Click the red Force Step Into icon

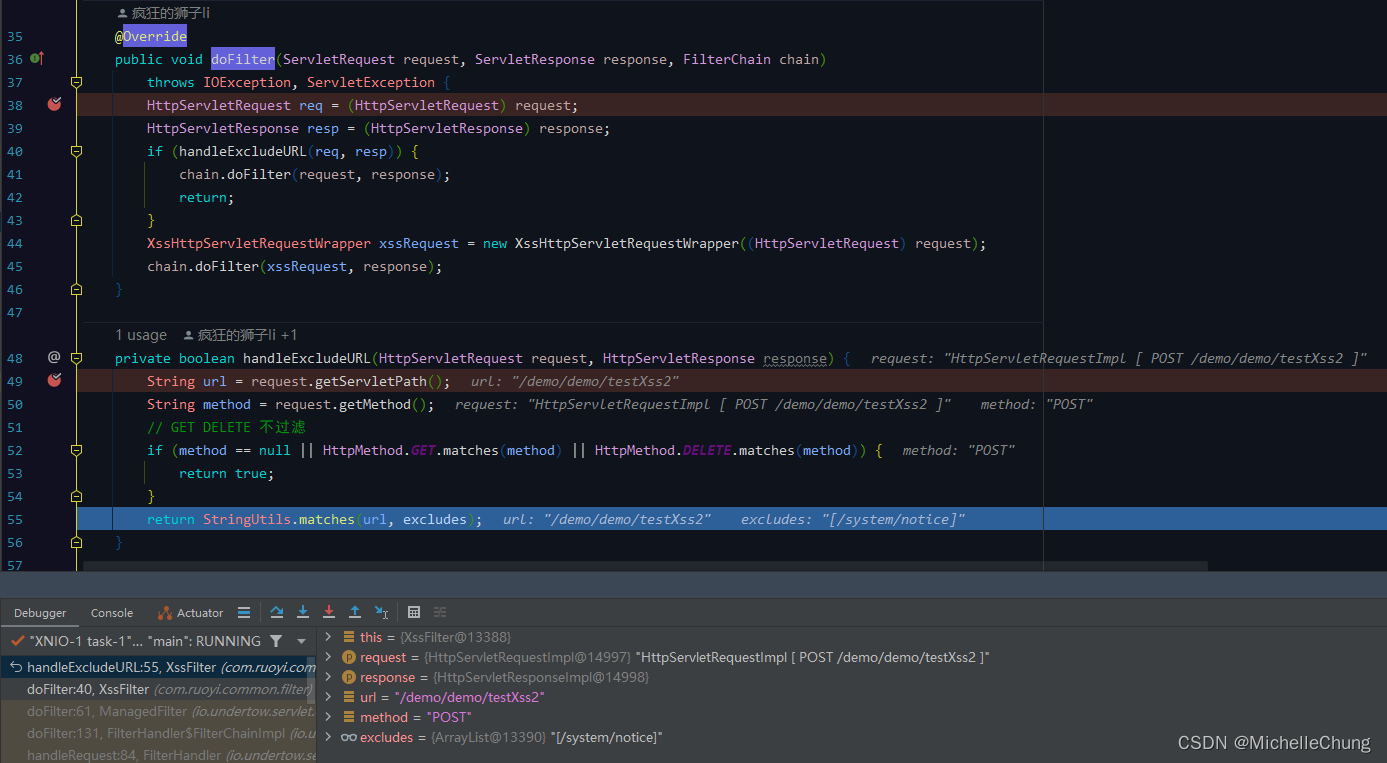pyautogui.click(x=329, y=612)
